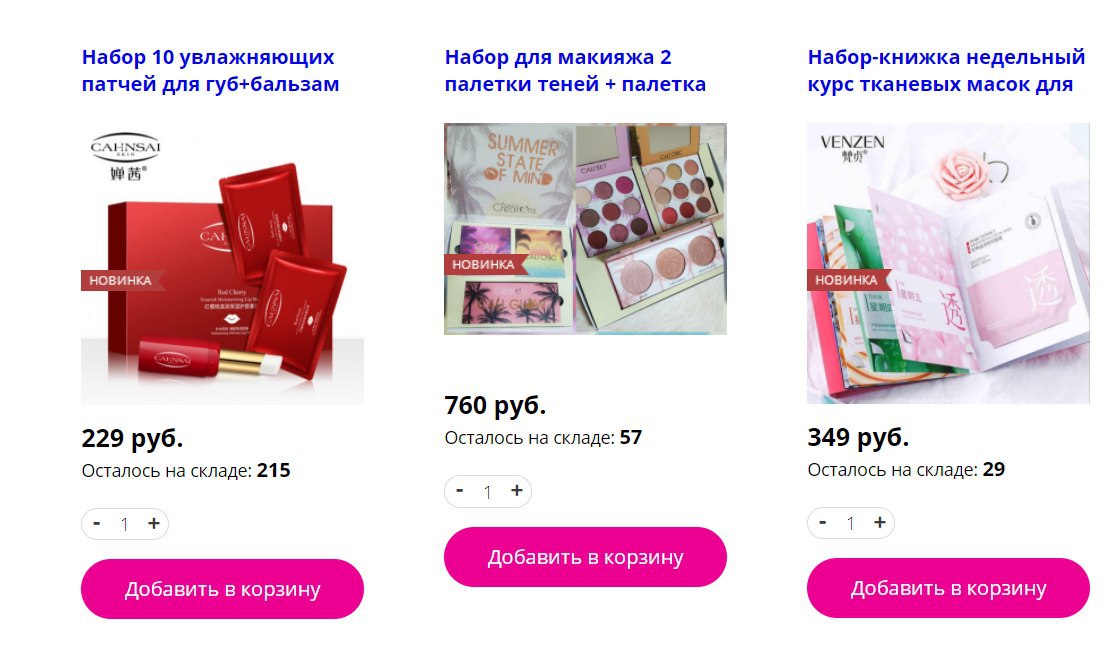Open the 'Набор для макияжа 2 палетки' title link
Screen dimensions: 1118x665
(x=575, y=71)
